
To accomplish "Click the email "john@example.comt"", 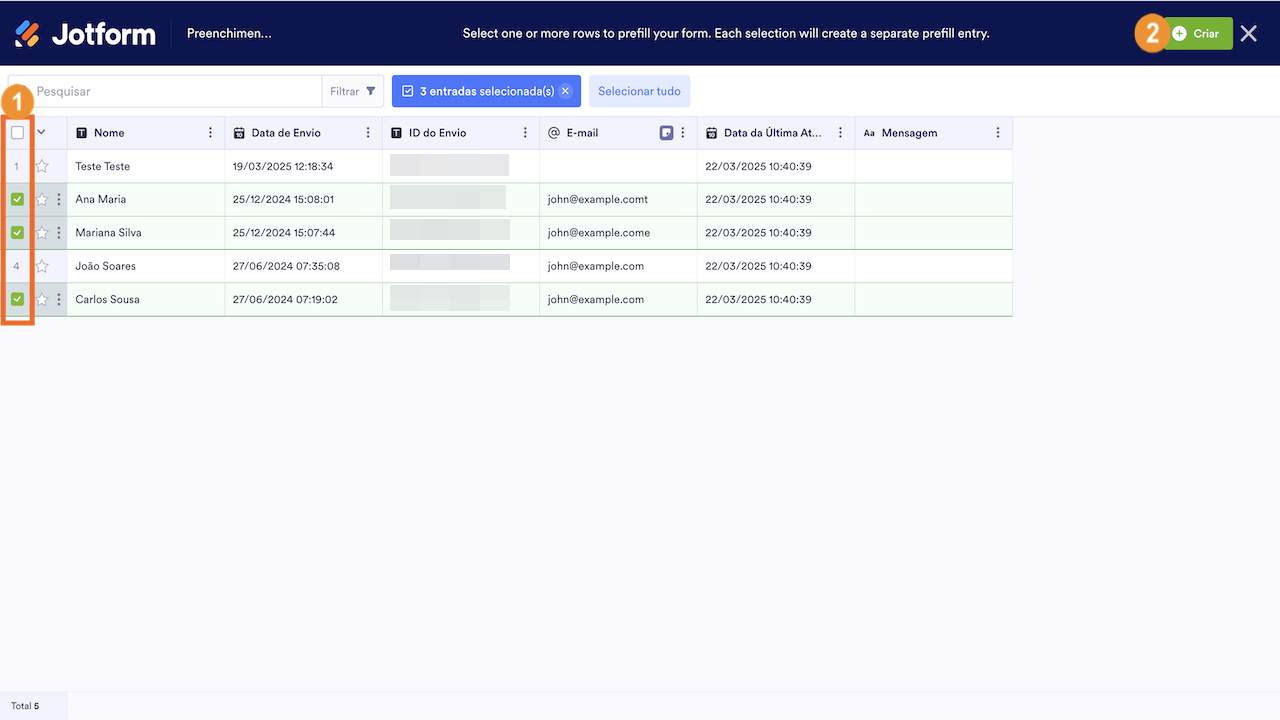I will point(598,199).
